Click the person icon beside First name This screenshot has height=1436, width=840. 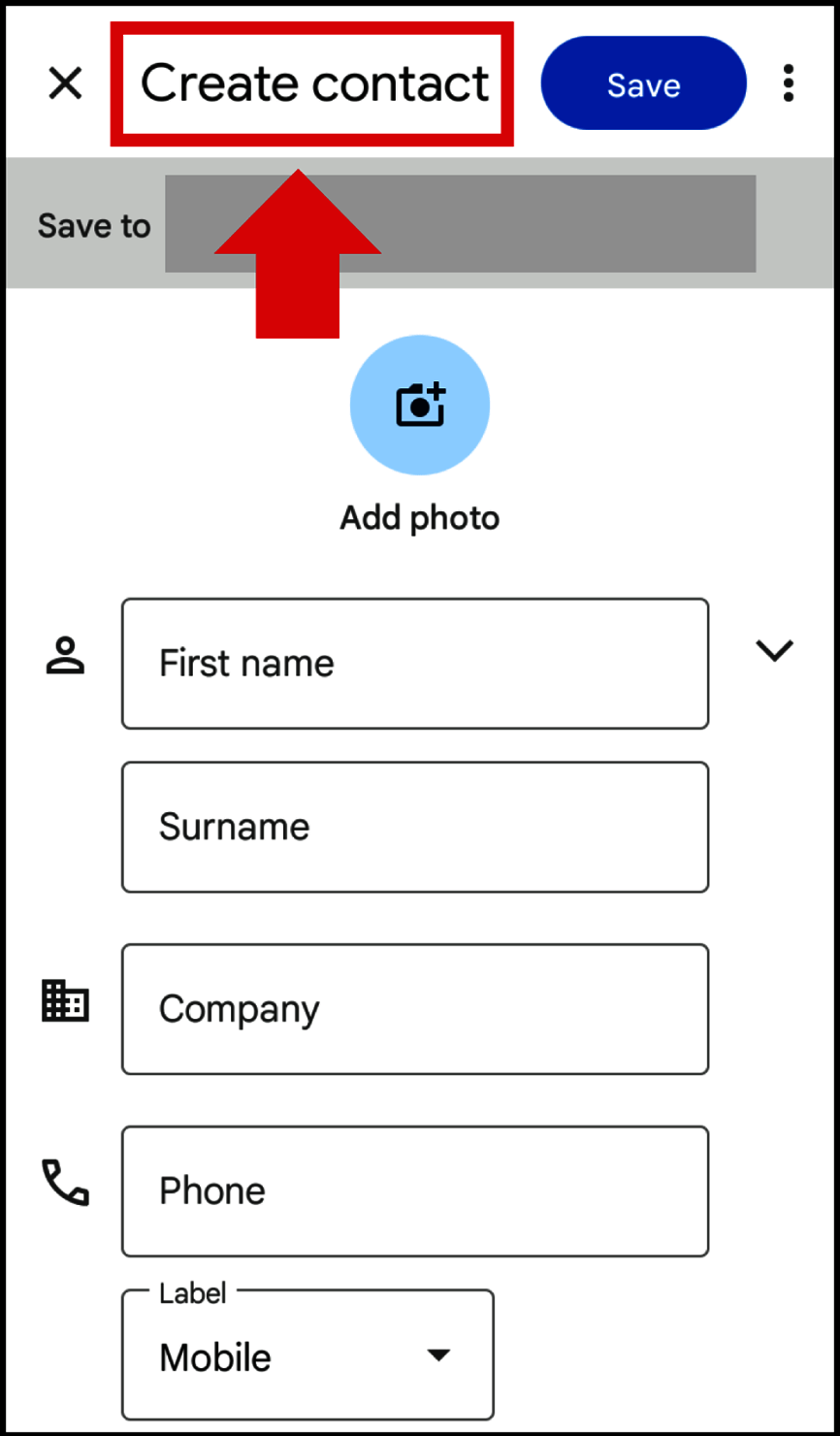click(x=66, y=657)
